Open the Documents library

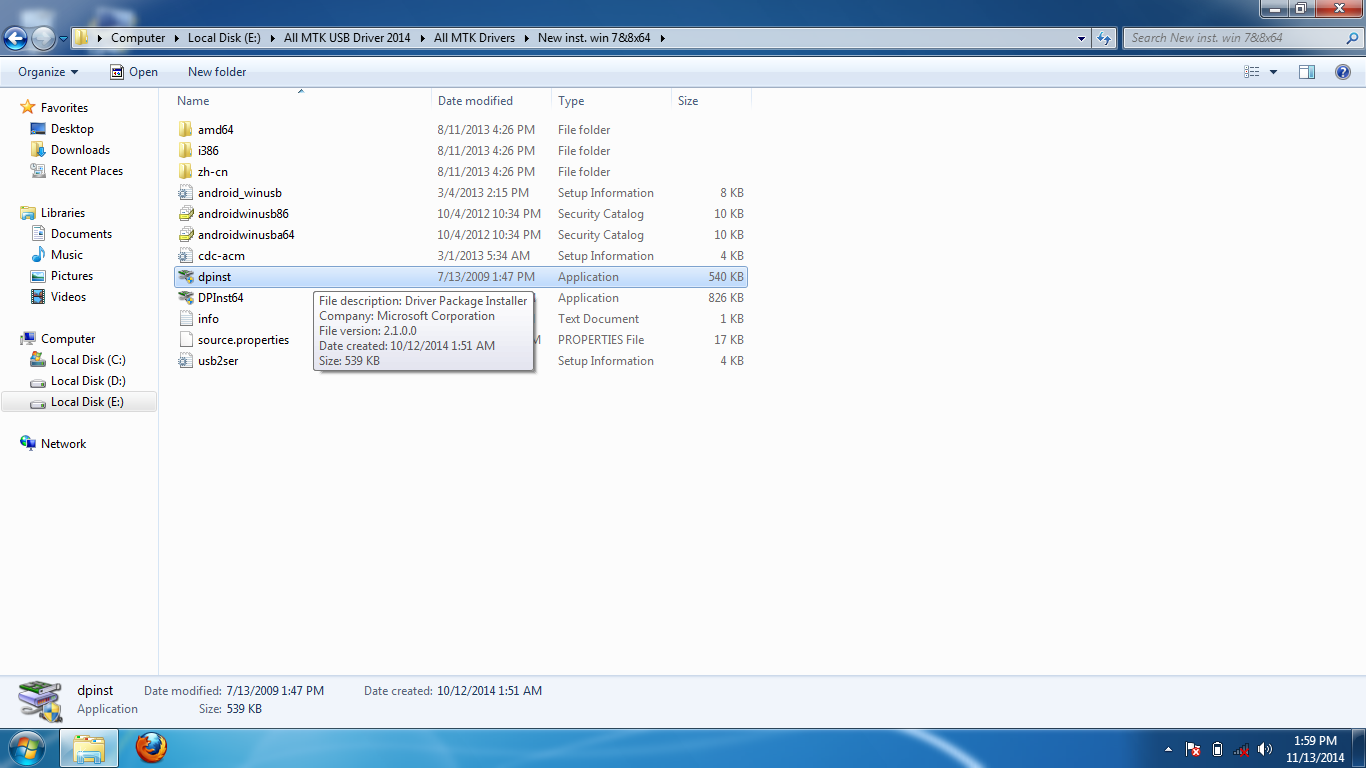[x=81, y=234]
